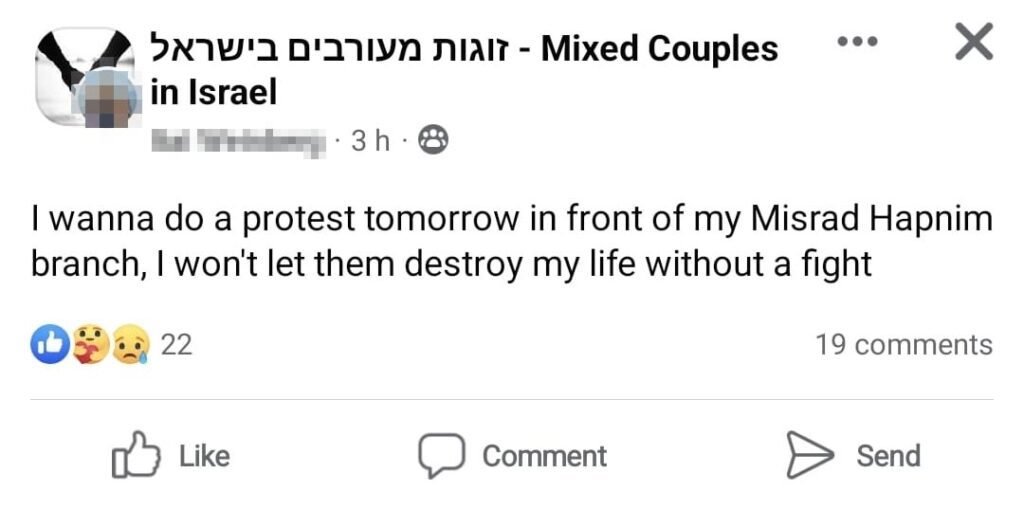Click the blue Like reaction emoji
This screenshot has height=509, width=1024.
coord(50,345)
